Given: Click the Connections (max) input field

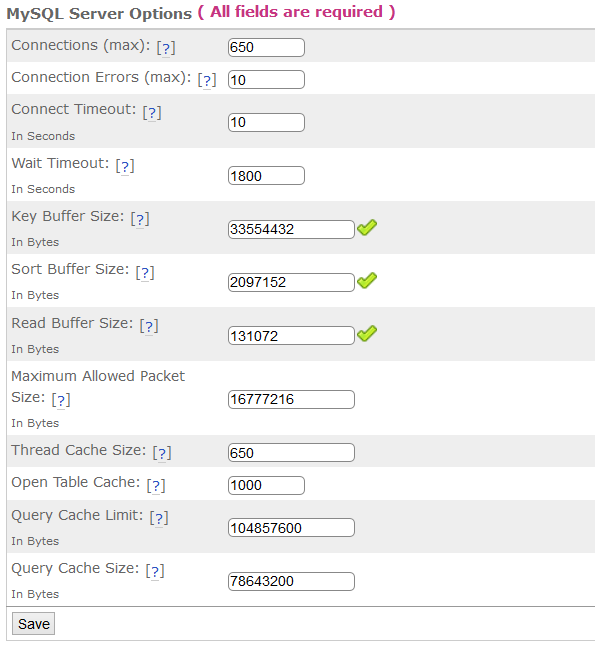Looking at the screenshot, I should 266,47.
